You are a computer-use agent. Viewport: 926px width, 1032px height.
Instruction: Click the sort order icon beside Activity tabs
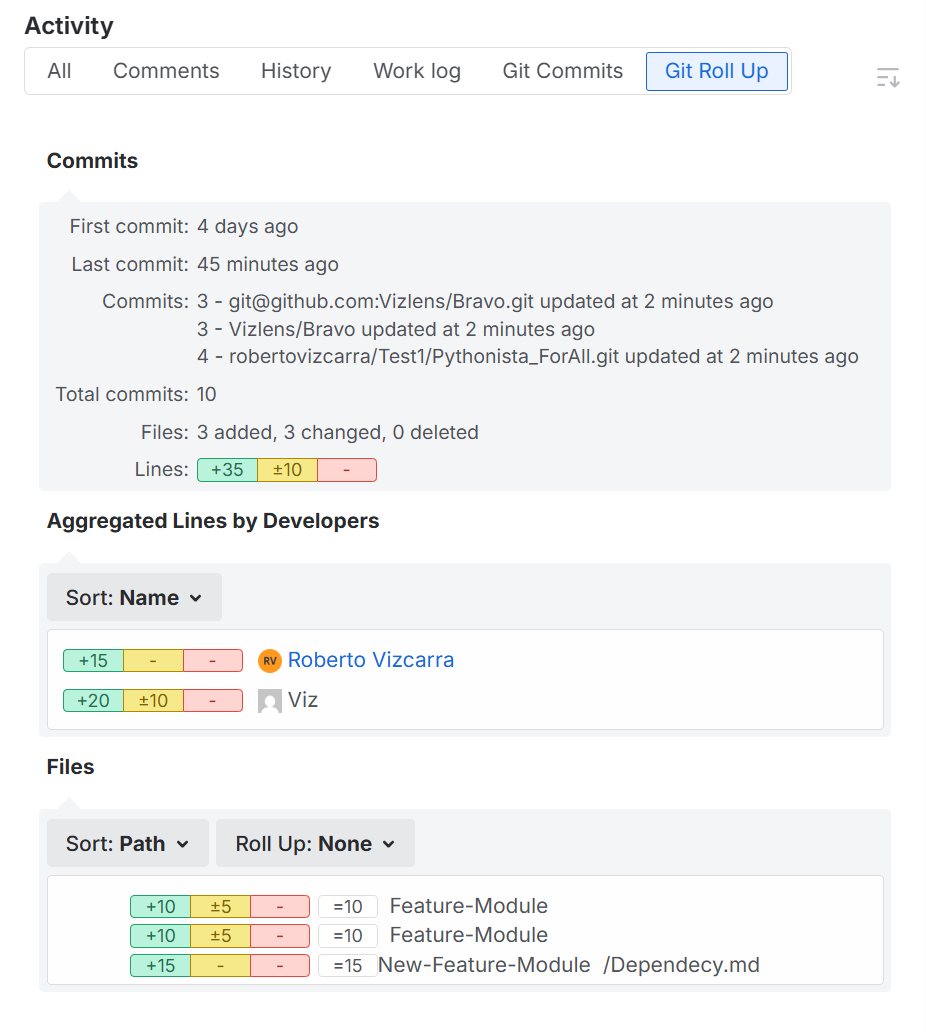pyautogui.click(x=888, y=77)
